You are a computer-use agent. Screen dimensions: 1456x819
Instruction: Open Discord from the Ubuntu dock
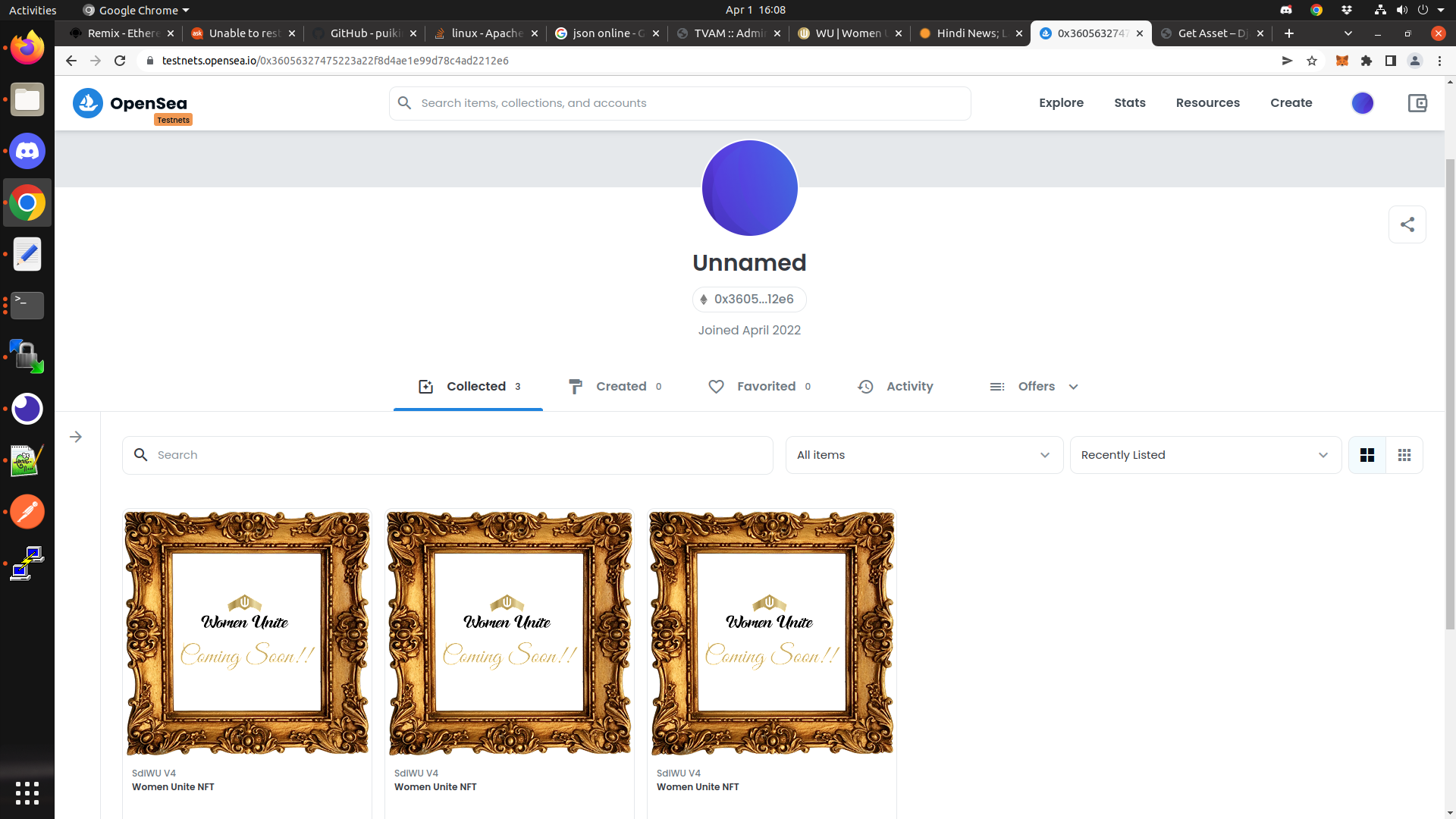click(x=27, y=152)
